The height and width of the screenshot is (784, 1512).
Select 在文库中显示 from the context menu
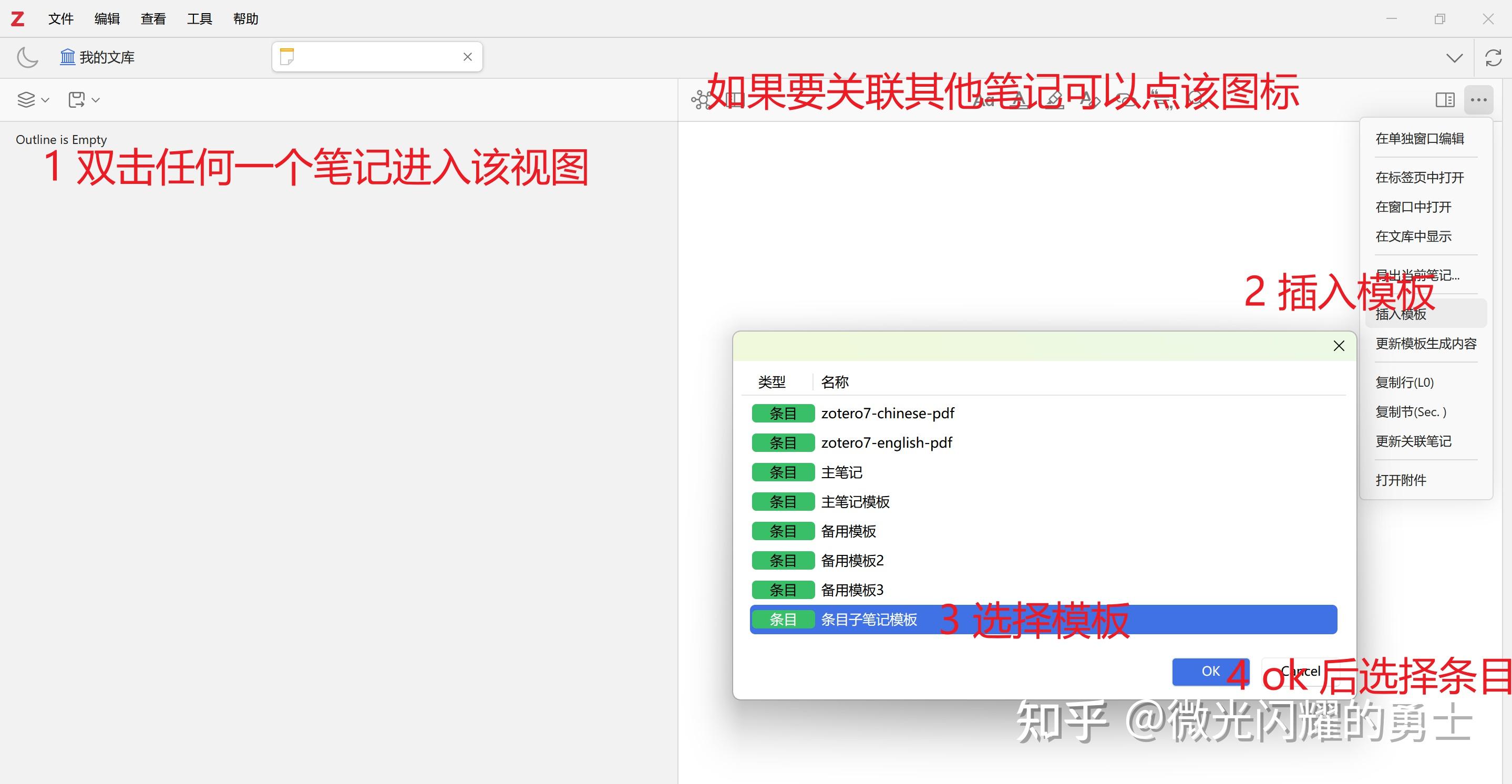1414,236
